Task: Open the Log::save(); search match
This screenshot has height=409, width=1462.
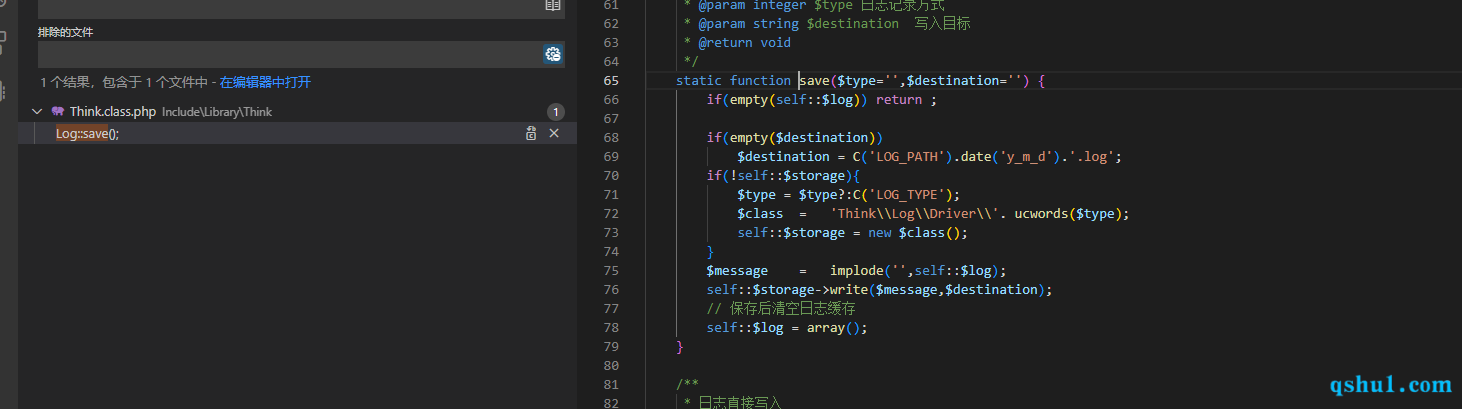Action: tap(88, 134)
